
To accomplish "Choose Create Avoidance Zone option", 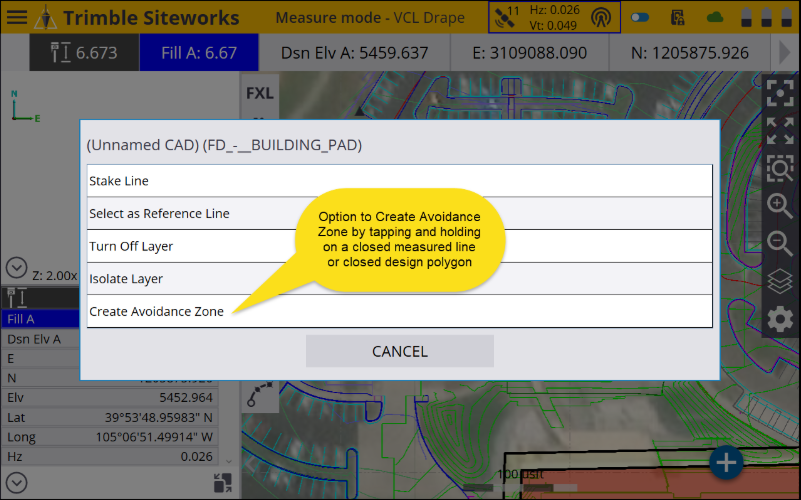I will [x=399, y=311].
